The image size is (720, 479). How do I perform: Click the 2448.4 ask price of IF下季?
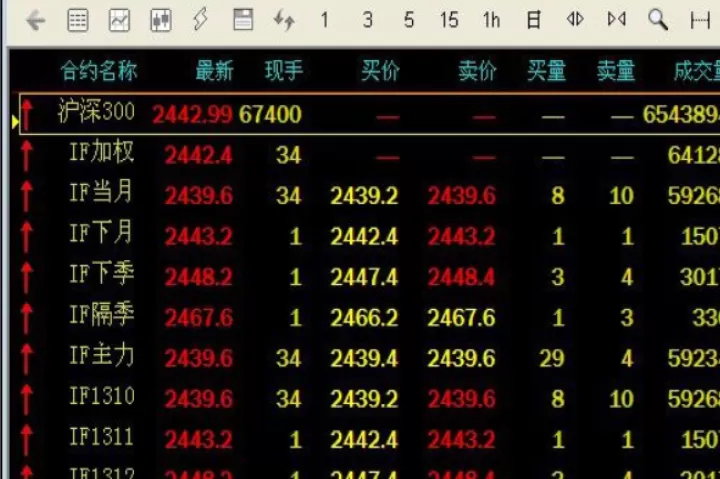(461, 277)
